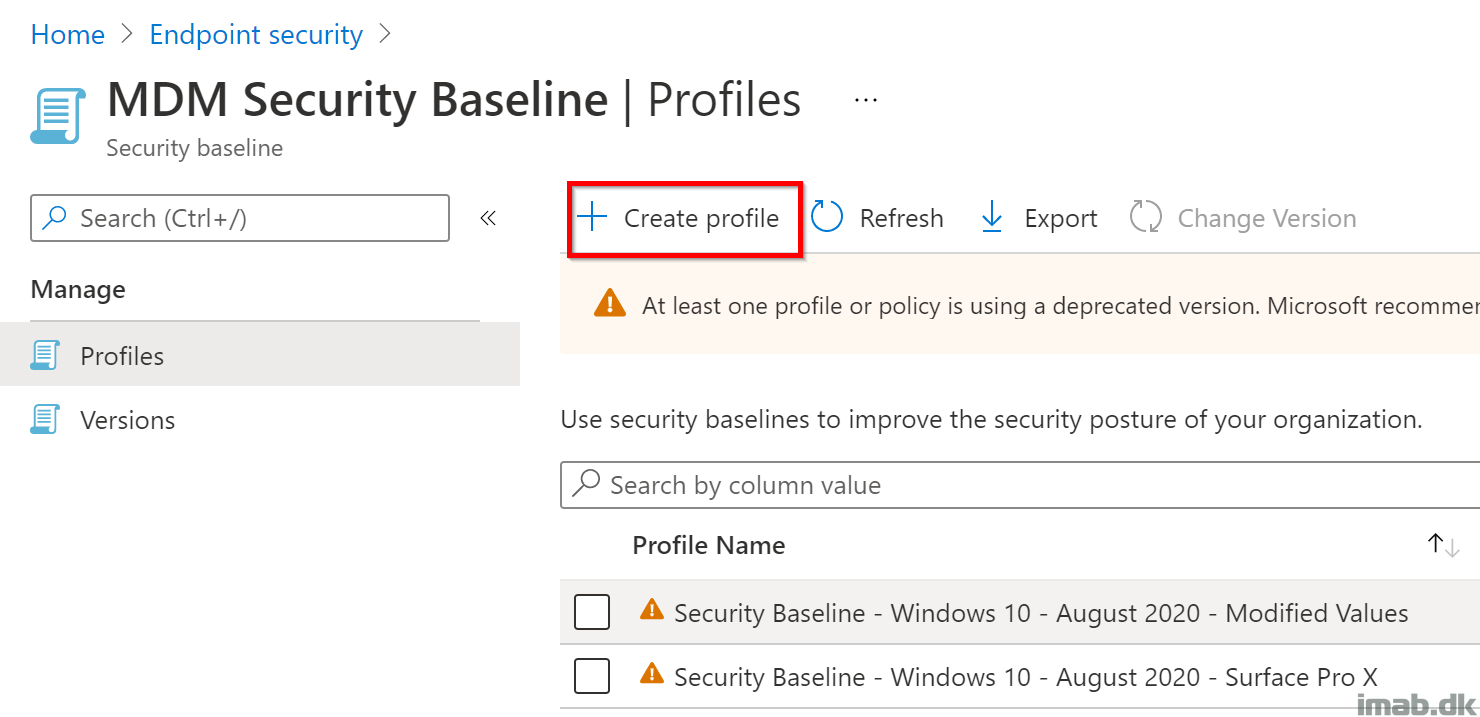Click the Change Version sync icon
This screenshot has width=1480, height=717.
1145,217
